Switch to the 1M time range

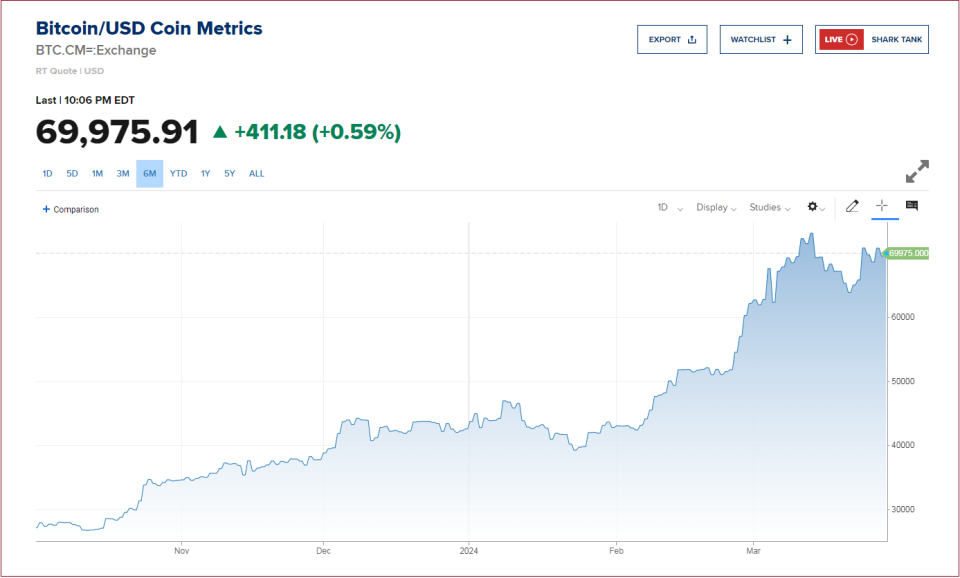(x=97, y=174)
